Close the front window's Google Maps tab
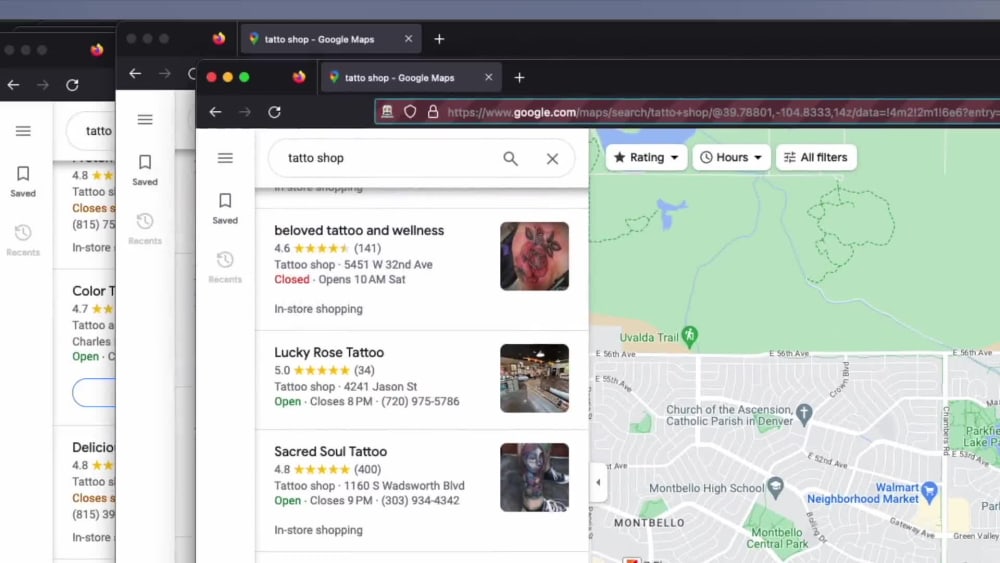This screenshot has height=563, width=1000. coord(489,77)
